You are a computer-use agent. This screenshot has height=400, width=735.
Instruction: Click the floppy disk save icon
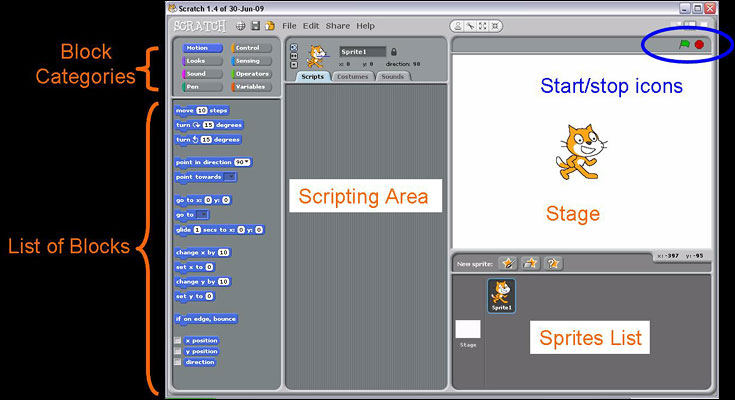pyautogui.click(x=255, y=26)
